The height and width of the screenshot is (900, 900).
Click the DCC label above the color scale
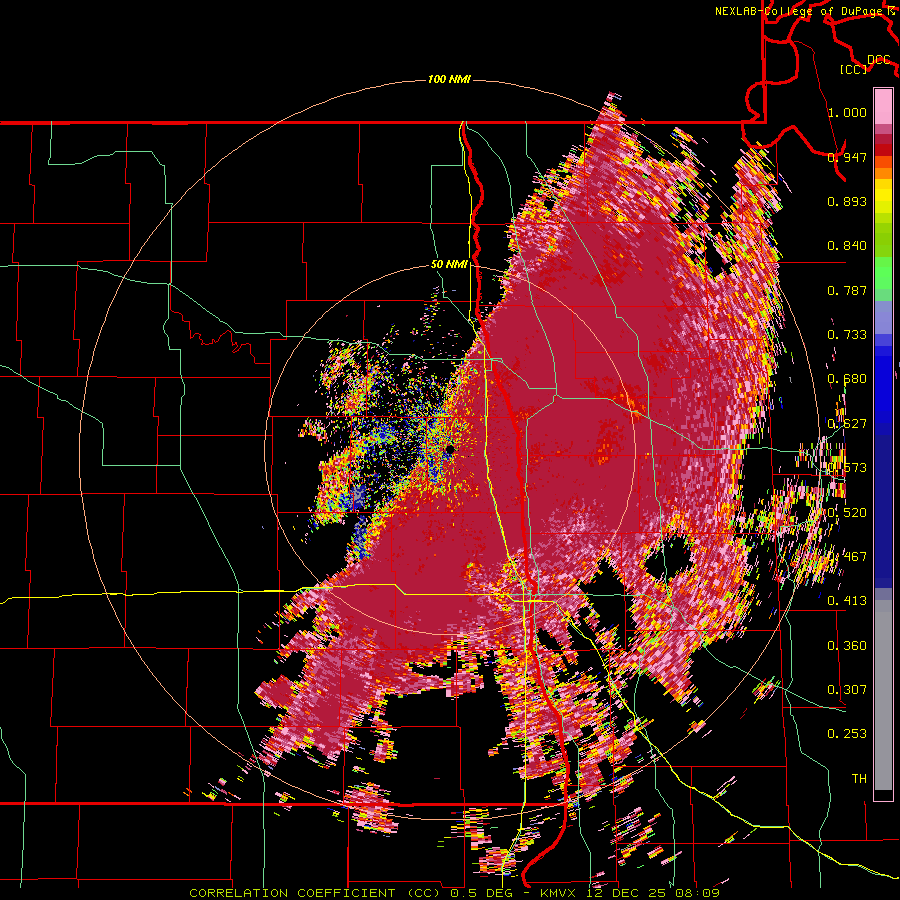(879, 60)
